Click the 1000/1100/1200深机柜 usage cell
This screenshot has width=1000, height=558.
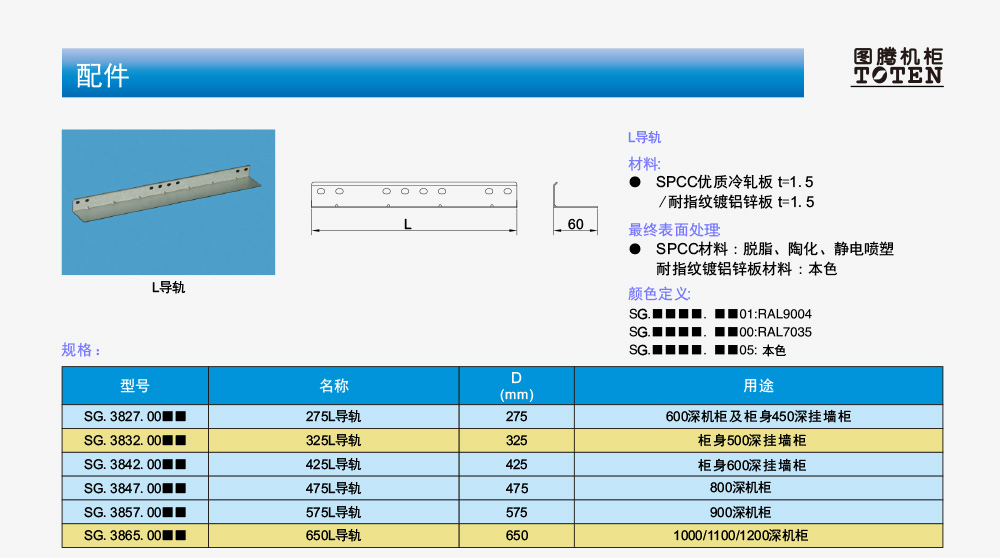(x=758, y=536)
